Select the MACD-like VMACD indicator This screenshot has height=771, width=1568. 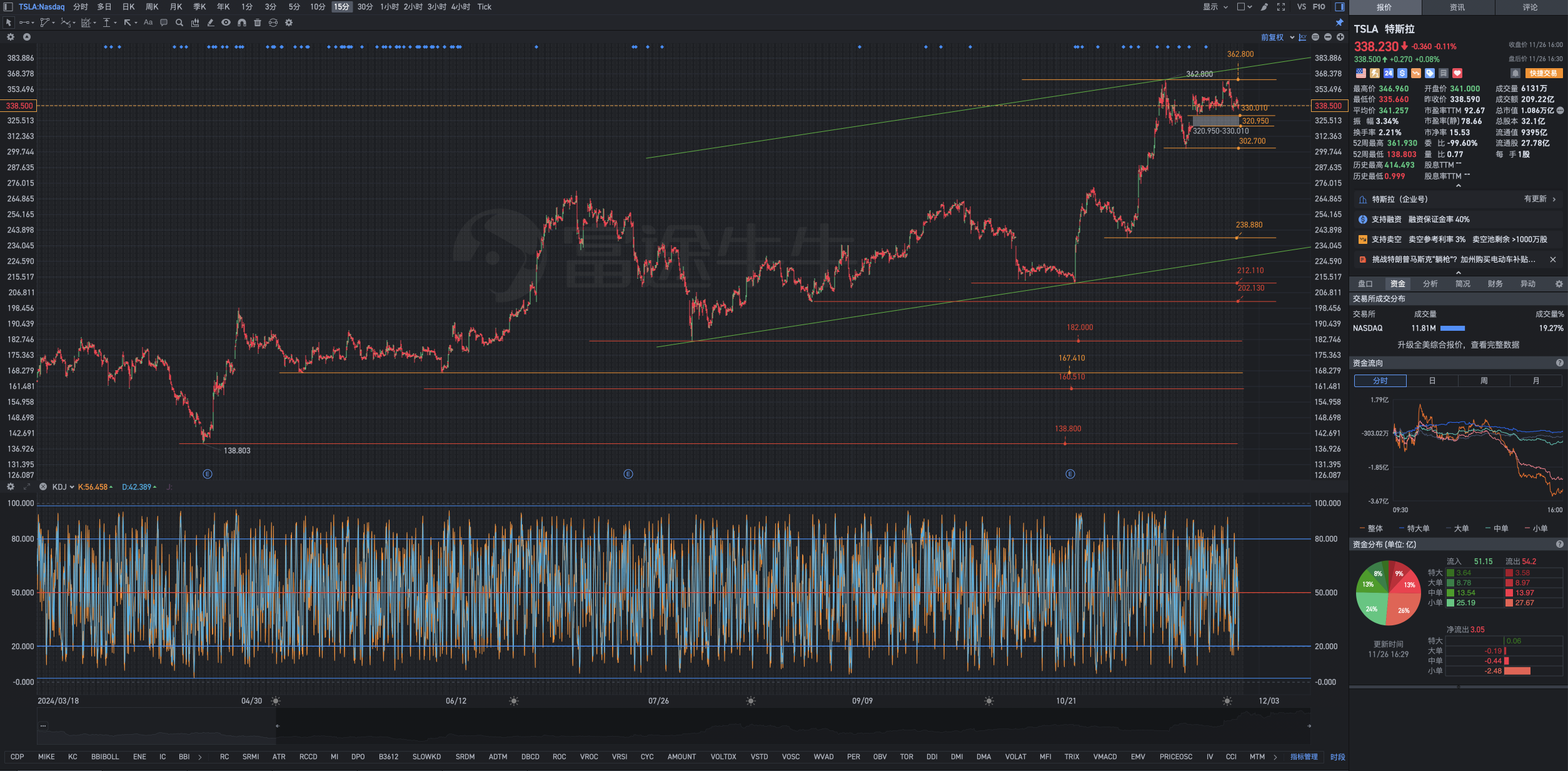(1105, 757)
